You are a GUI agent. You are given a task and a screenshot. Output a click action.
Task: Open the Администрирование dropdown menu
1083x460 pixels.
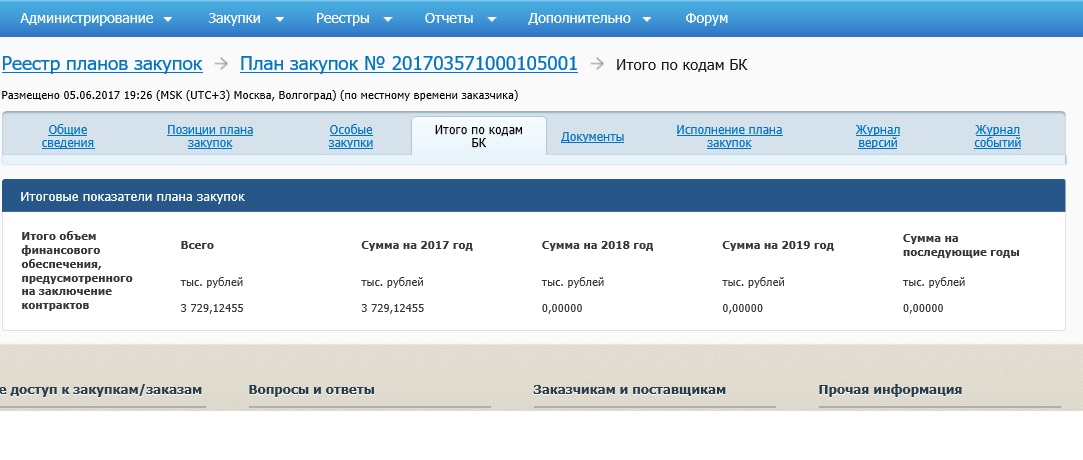coord(95,18)
